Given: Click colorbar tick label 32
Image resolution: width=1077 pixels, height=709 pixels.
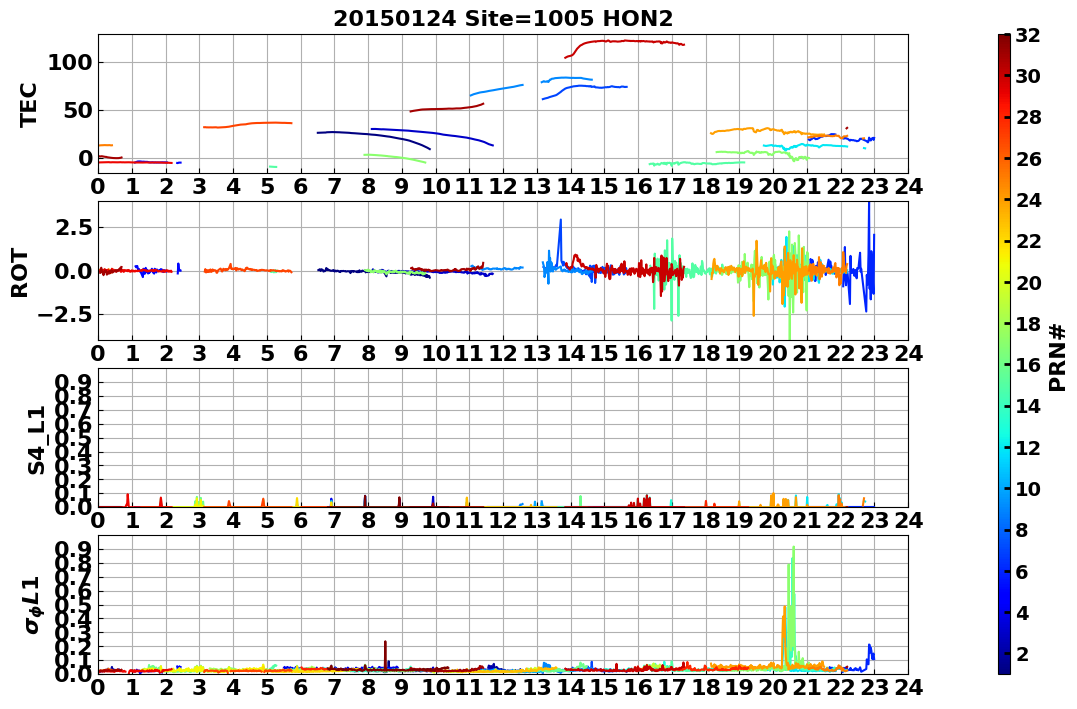Looking at the screenshot, I should click(x=1028, y=35).
